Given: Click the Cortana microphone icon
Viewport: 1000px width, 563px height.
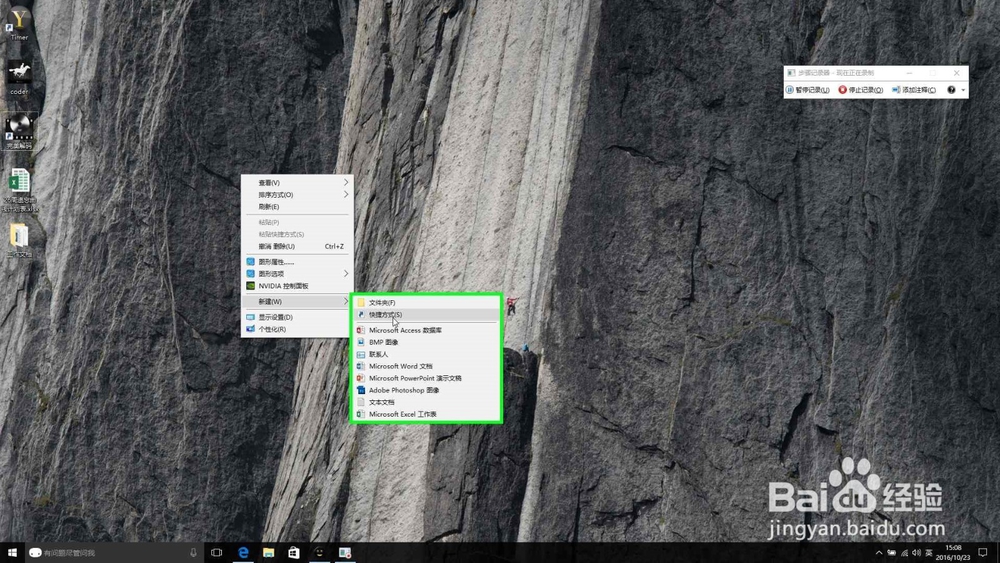Looking at the screenshot, I should 193,553.
